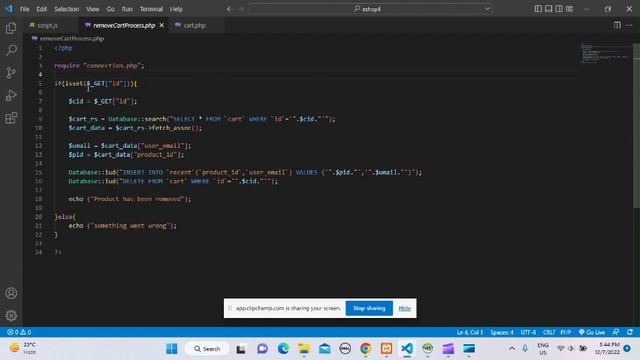Image resolution: width=640 pixels, height=360 pixels.
Task: Open the Accounts menu icon
Action: [11, 293]
